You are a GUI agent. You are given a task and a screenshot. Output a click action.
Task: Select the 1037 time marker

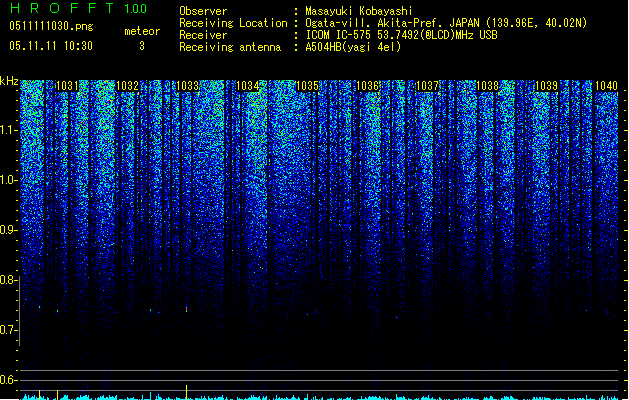pyautogui.click(x=427, y=85)
